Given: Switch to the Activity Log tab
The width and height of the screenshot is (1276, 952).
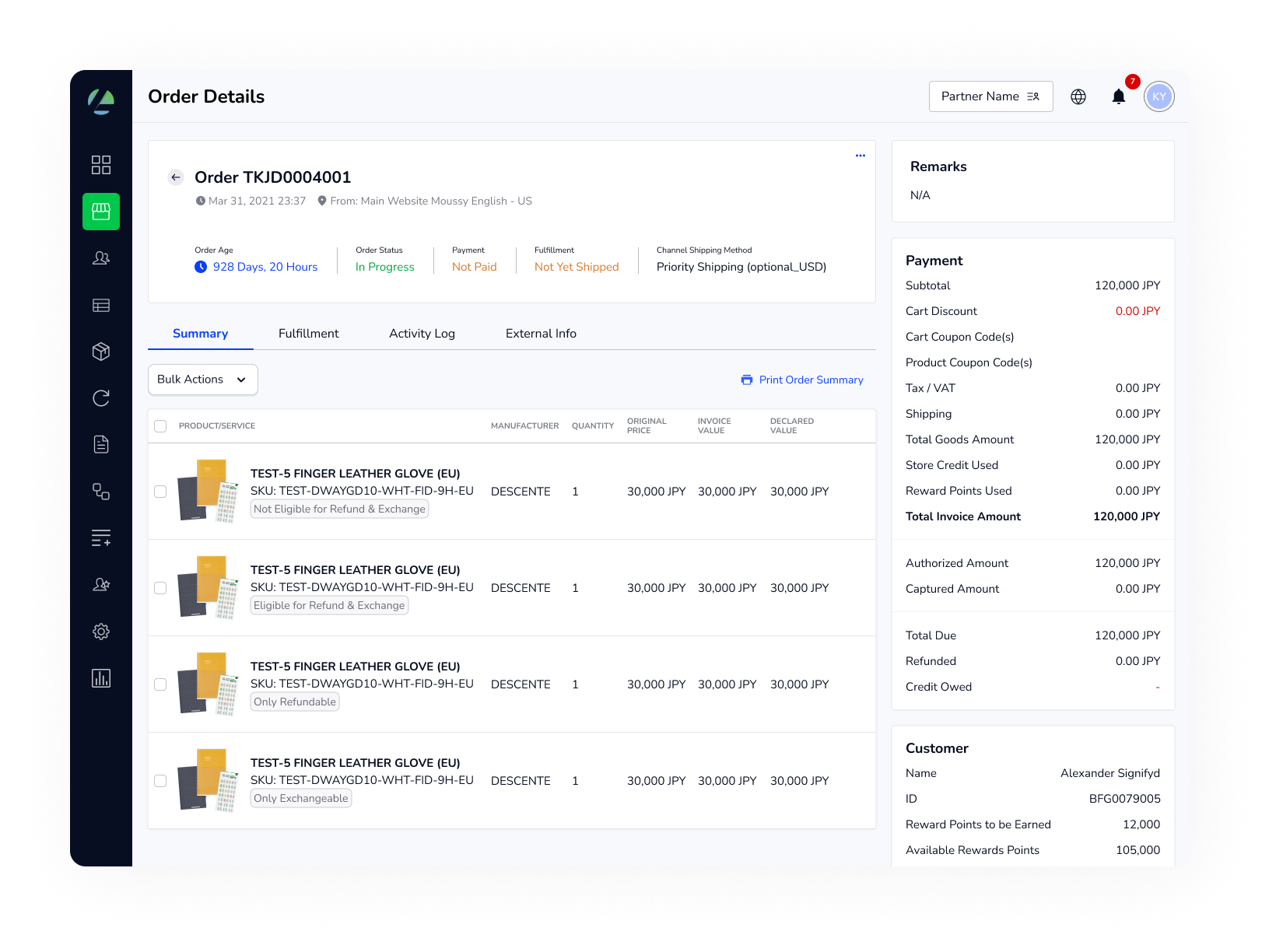Looking at the screenshot, I should click(422, 334).
